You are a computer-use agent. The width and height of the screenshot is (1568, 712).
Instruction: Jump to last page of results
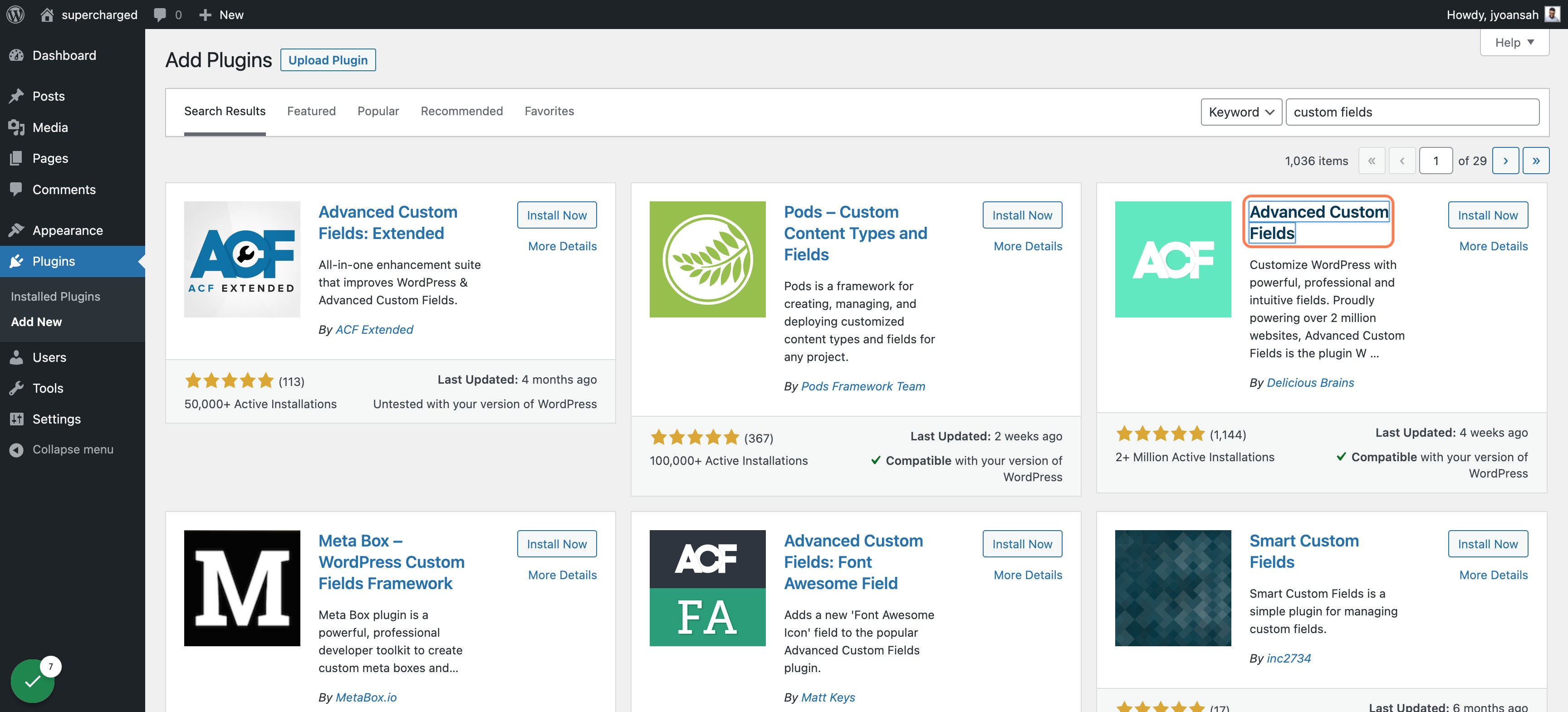[x=1536, y=161]
